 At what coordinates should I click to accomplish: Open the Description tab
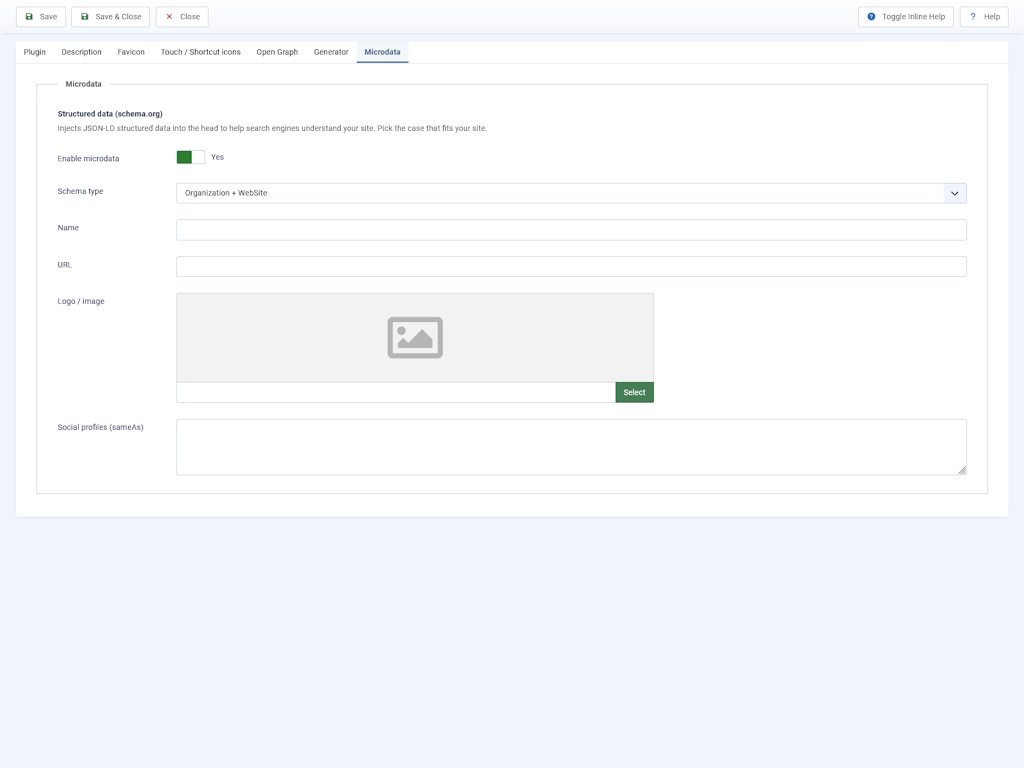coord(82,52)
